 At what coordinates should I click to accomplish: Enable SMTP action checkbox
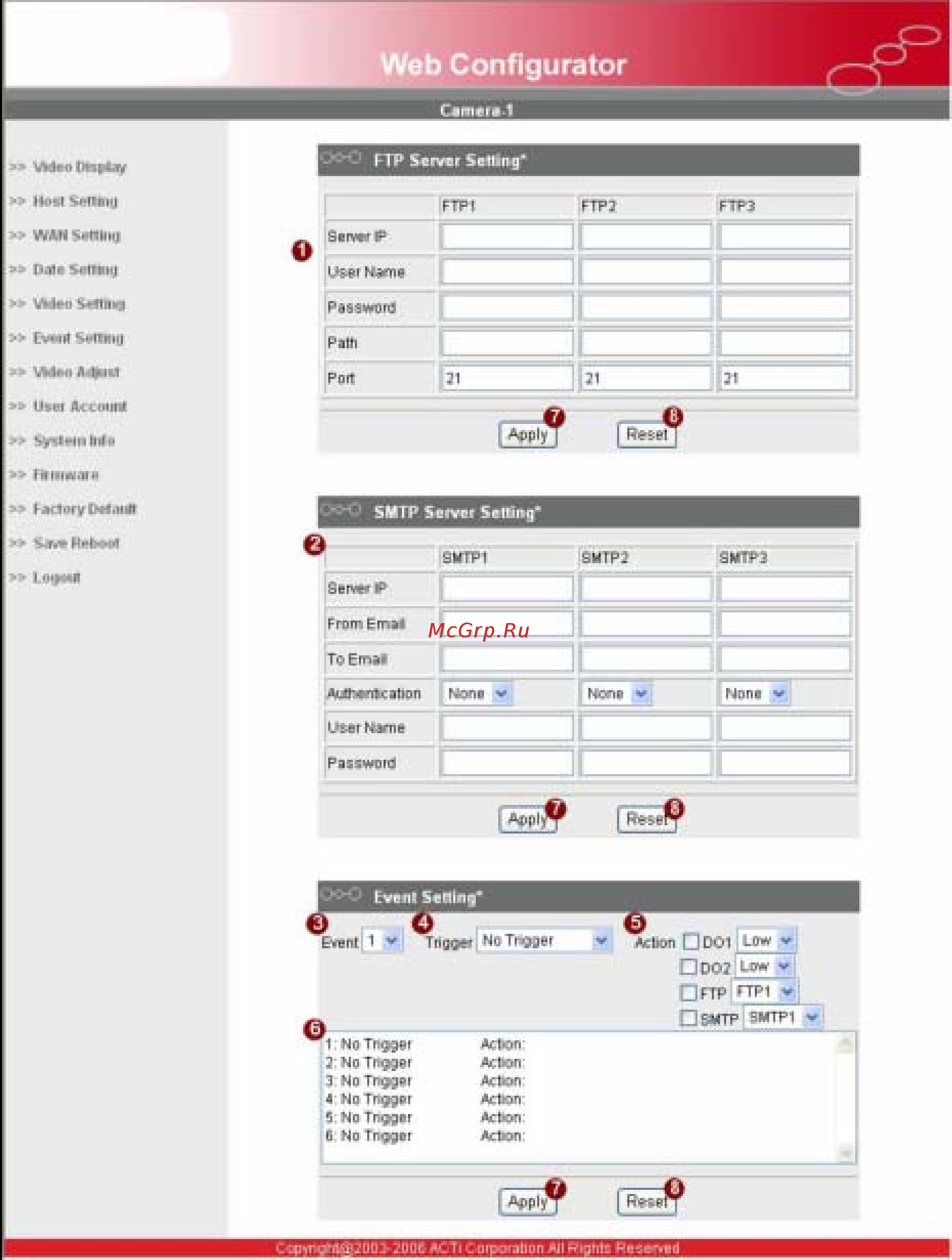click(689, 1018)
